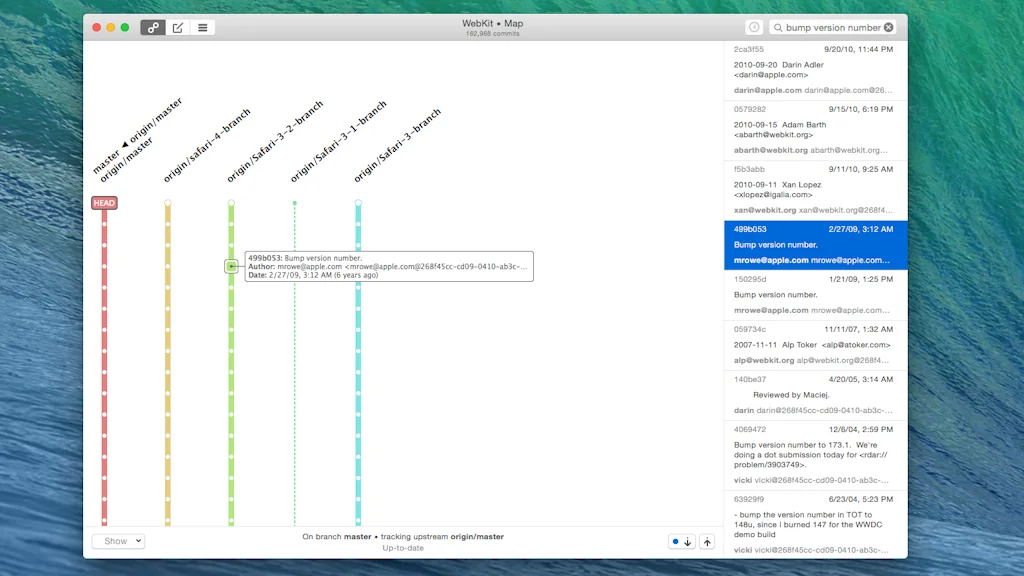1024x576 pixels.
Task: Click the 499b053 commit tooltip
Action: point(388,266)
